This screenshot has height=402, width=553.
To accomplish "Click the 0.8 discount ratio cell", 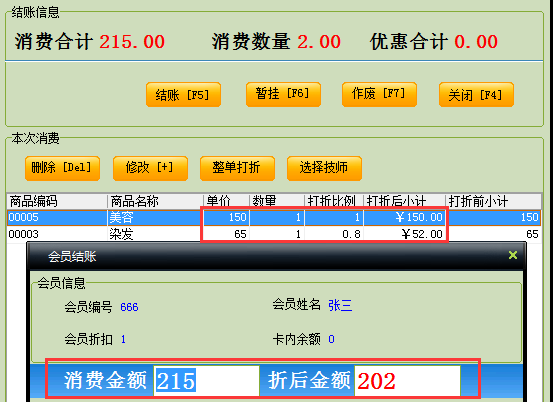I will tap(334, 234).
